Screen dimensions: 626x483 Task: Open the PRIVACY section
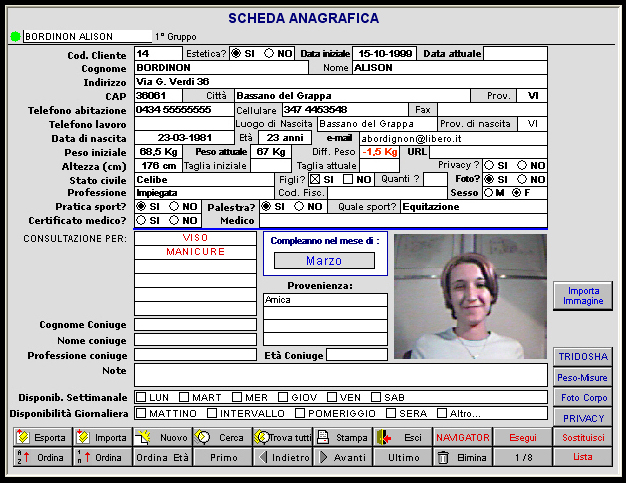tap(583, 418)
